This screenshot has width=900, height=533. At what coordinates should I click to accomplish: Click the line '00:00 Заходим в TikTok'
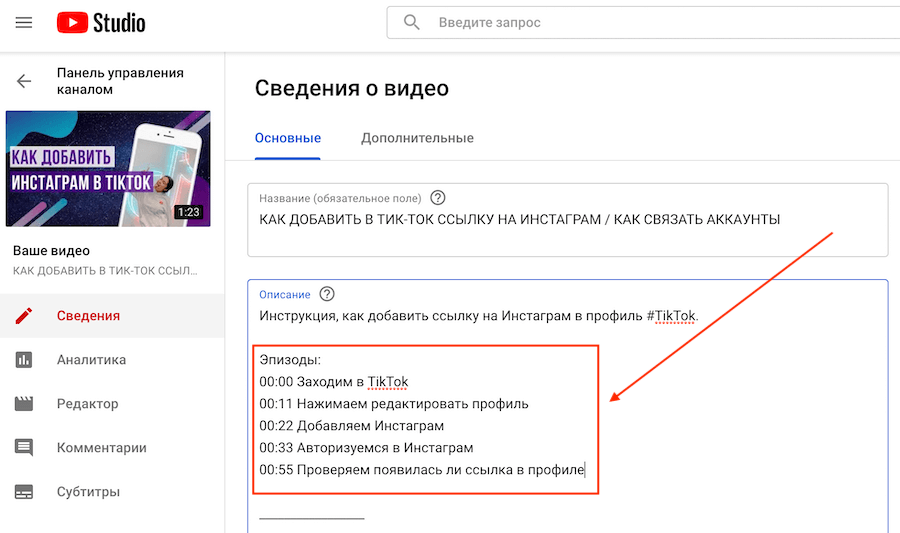[333, 382]
